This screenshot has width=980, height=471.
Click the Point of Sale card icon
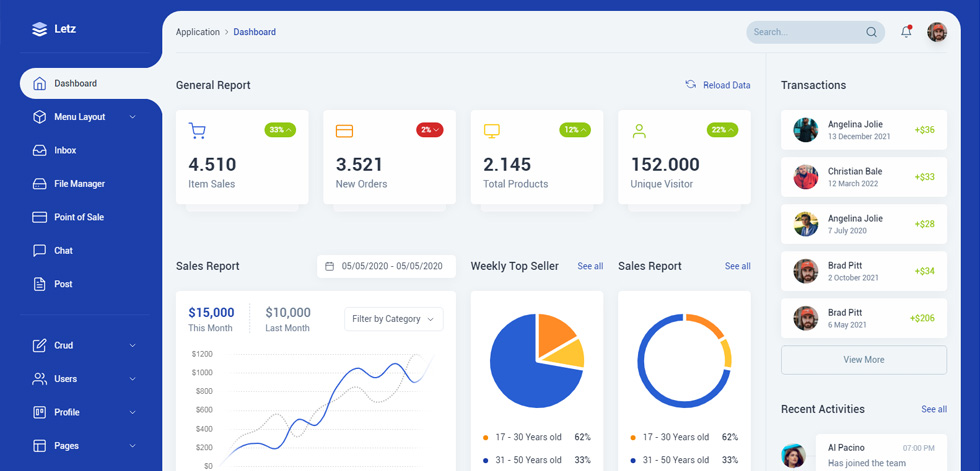pyautogui.click(x=39, y=217)
